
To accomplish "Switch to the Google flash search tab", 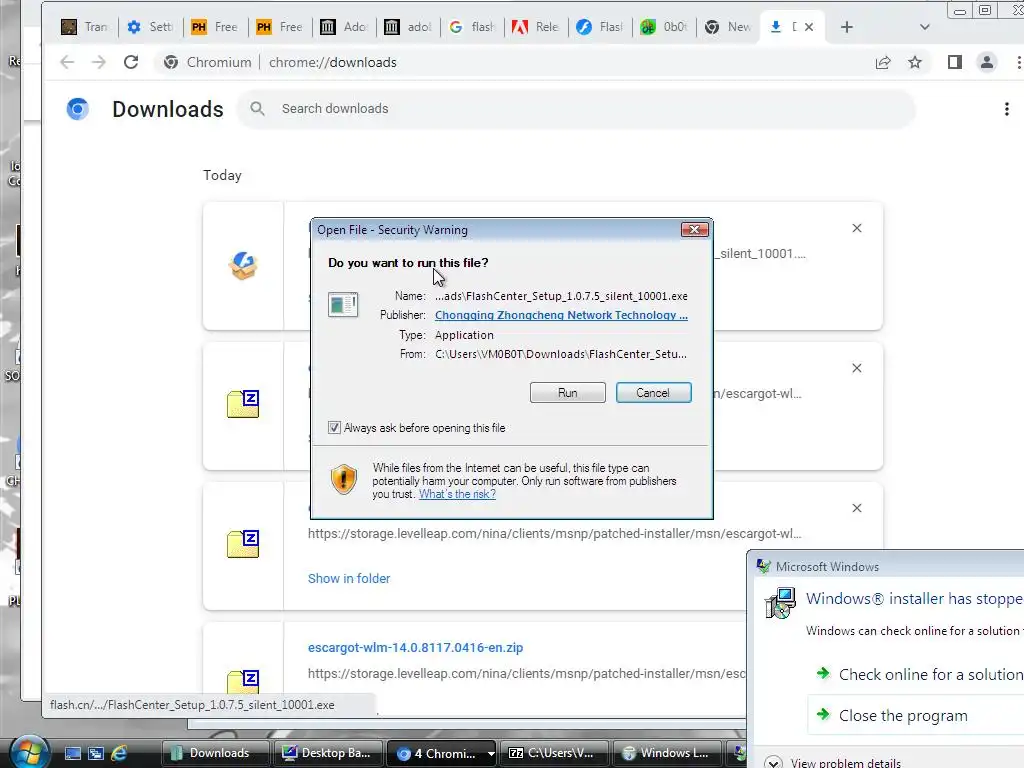I will (x=472, y=27).
